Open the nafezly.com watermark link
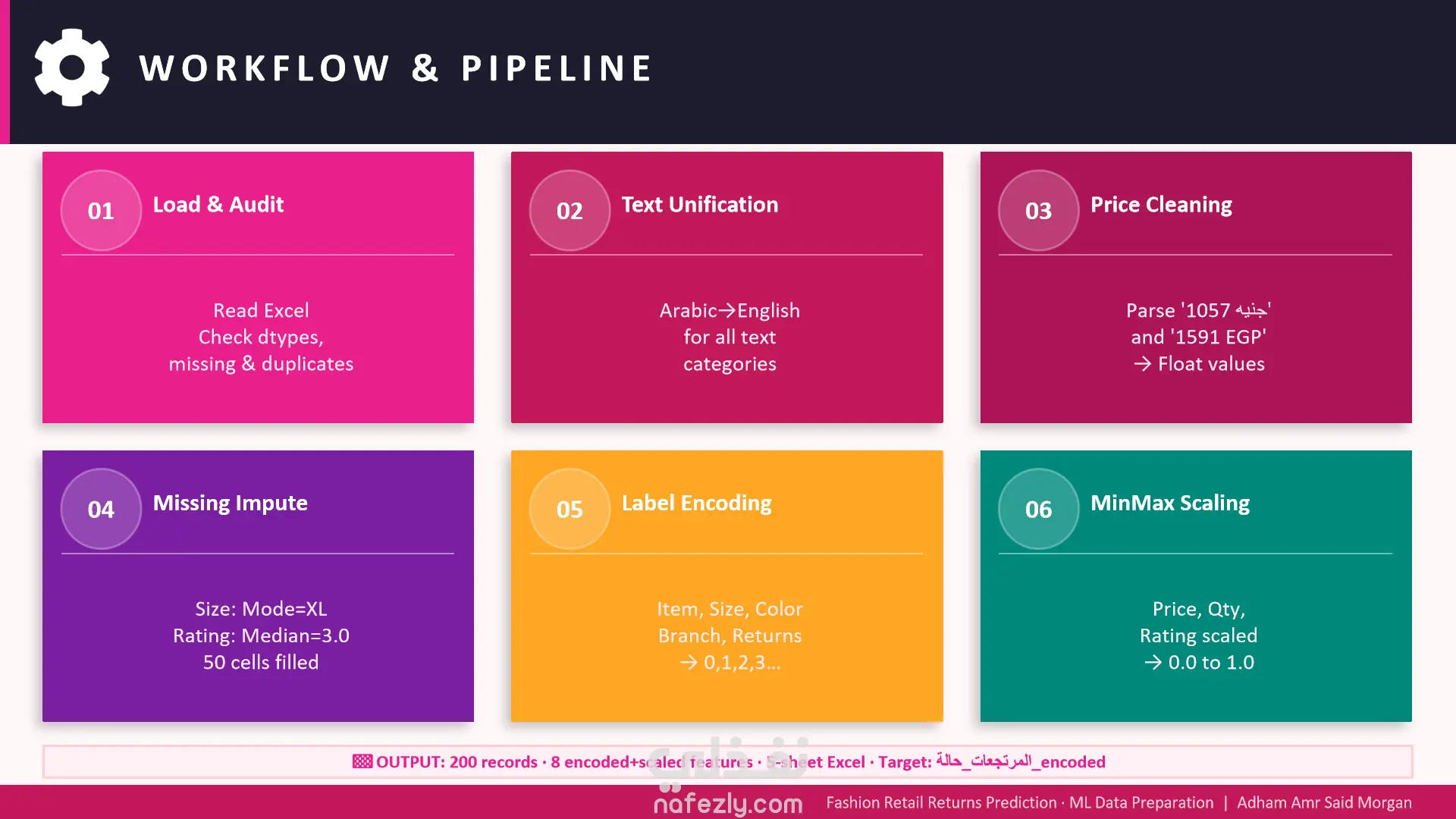The image size is (1456, 819). pyautogui.click(x=728, y=802)
